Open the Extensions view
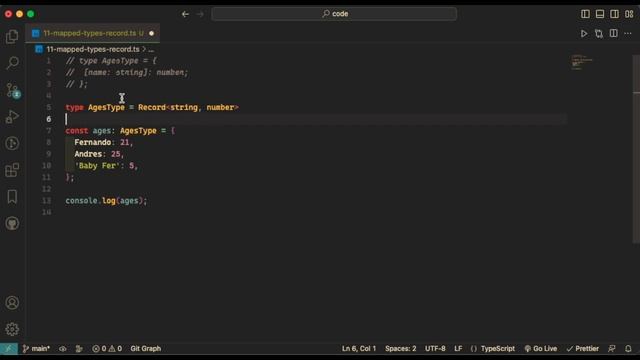The image size is (640, 360). click(12, 170)
